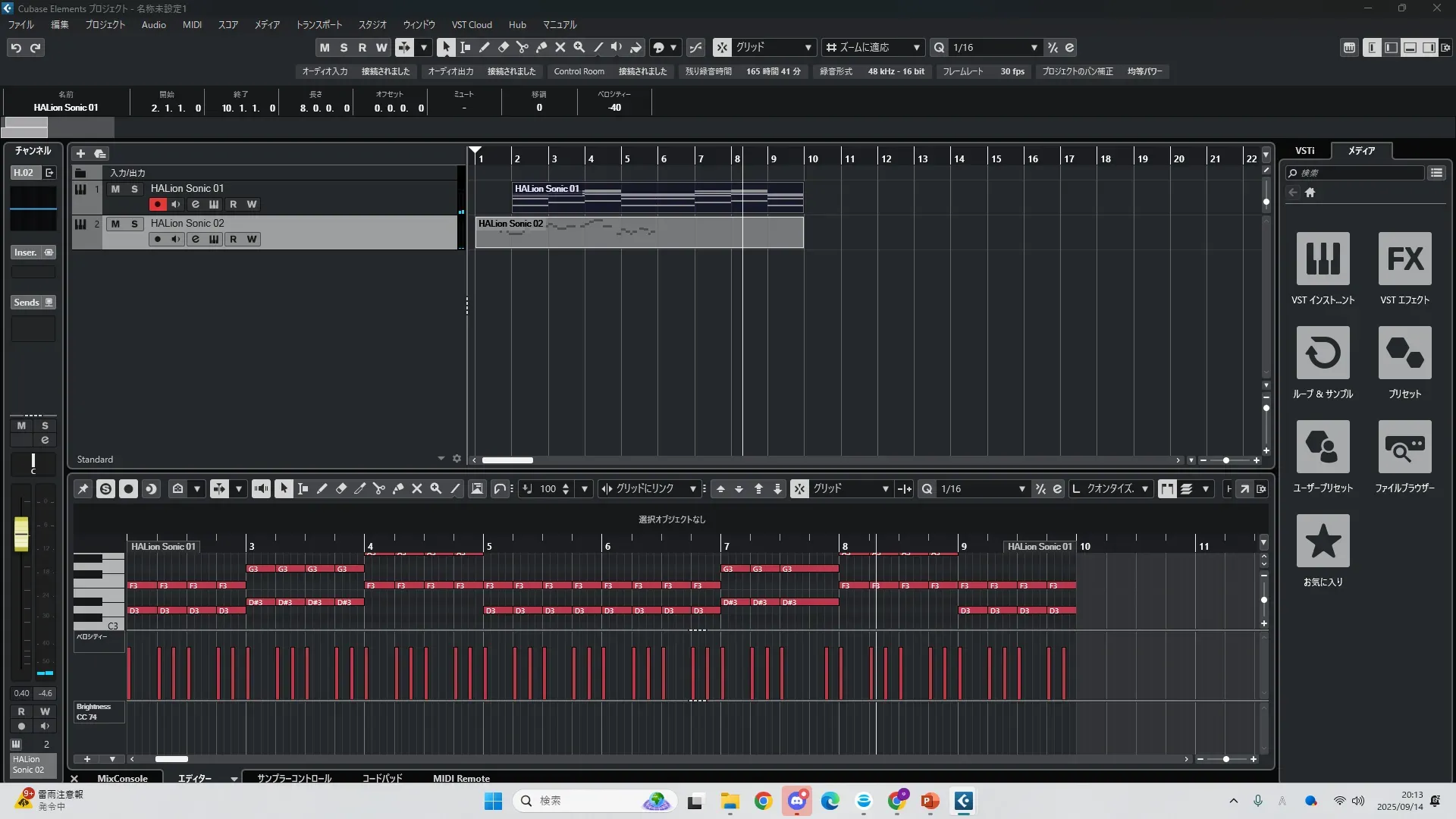Open VST Instruments in the media panel
Image resolution: width=1456 pixels, height=819 pixels.
(x=1323, y=259)
